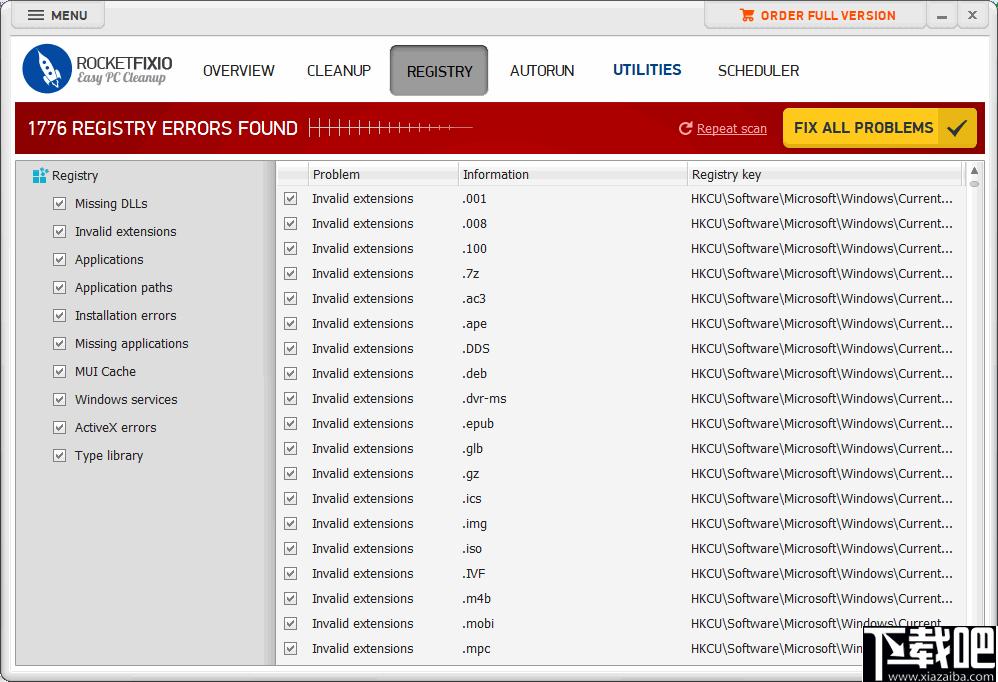Open the UTILITIES tab
Image resolution: width=998 pixels, height=682 pixels.
point(647,70)
